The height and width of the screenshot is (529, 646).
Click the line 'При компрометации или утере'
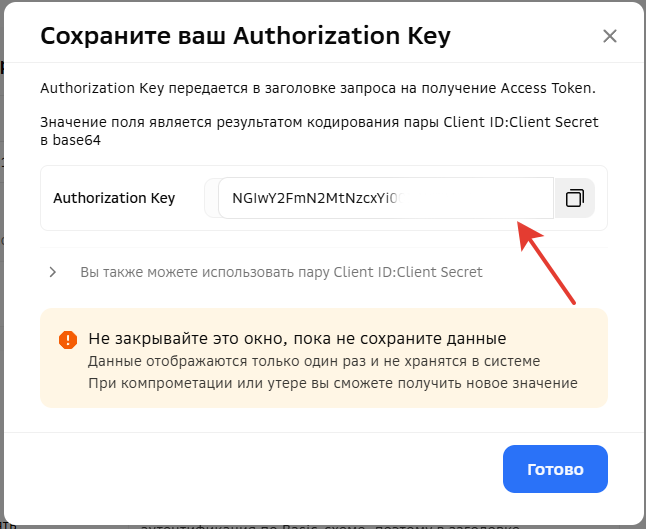(332, 383)
